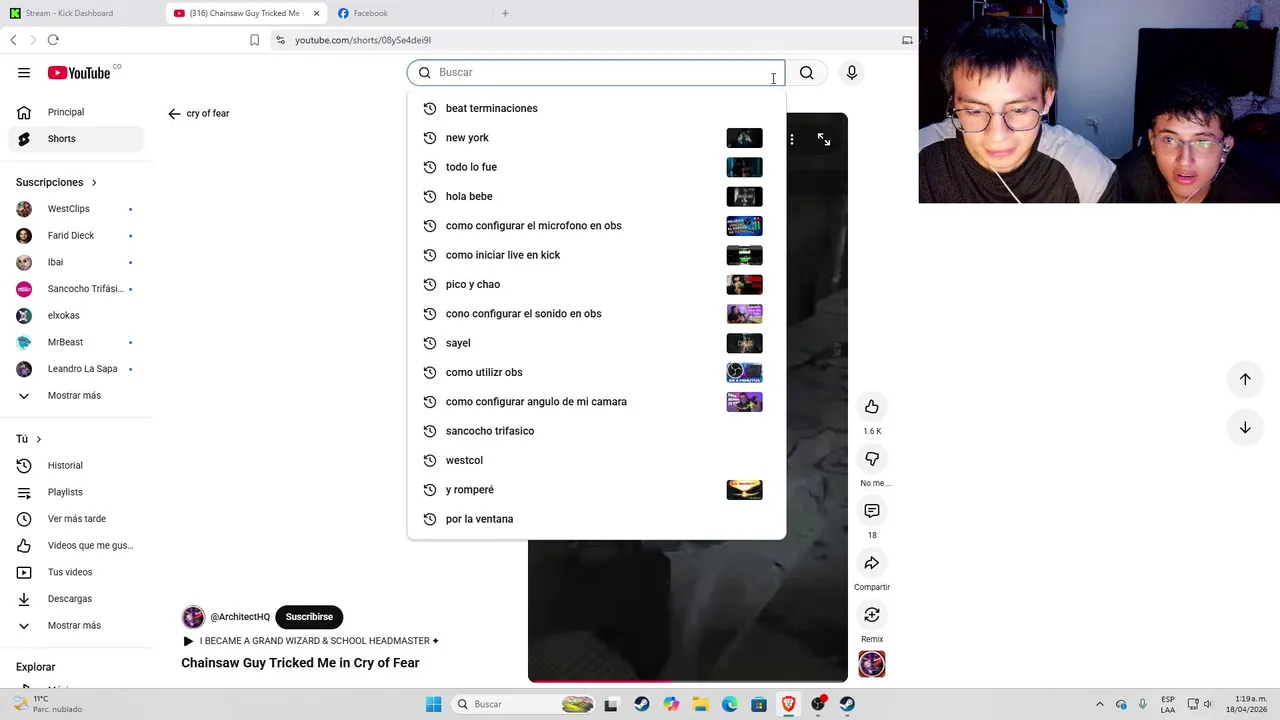The height and width of the screenshot is (720, 1280).
Task: Select search suggestion pico y chao
Action: pos(596,284)
